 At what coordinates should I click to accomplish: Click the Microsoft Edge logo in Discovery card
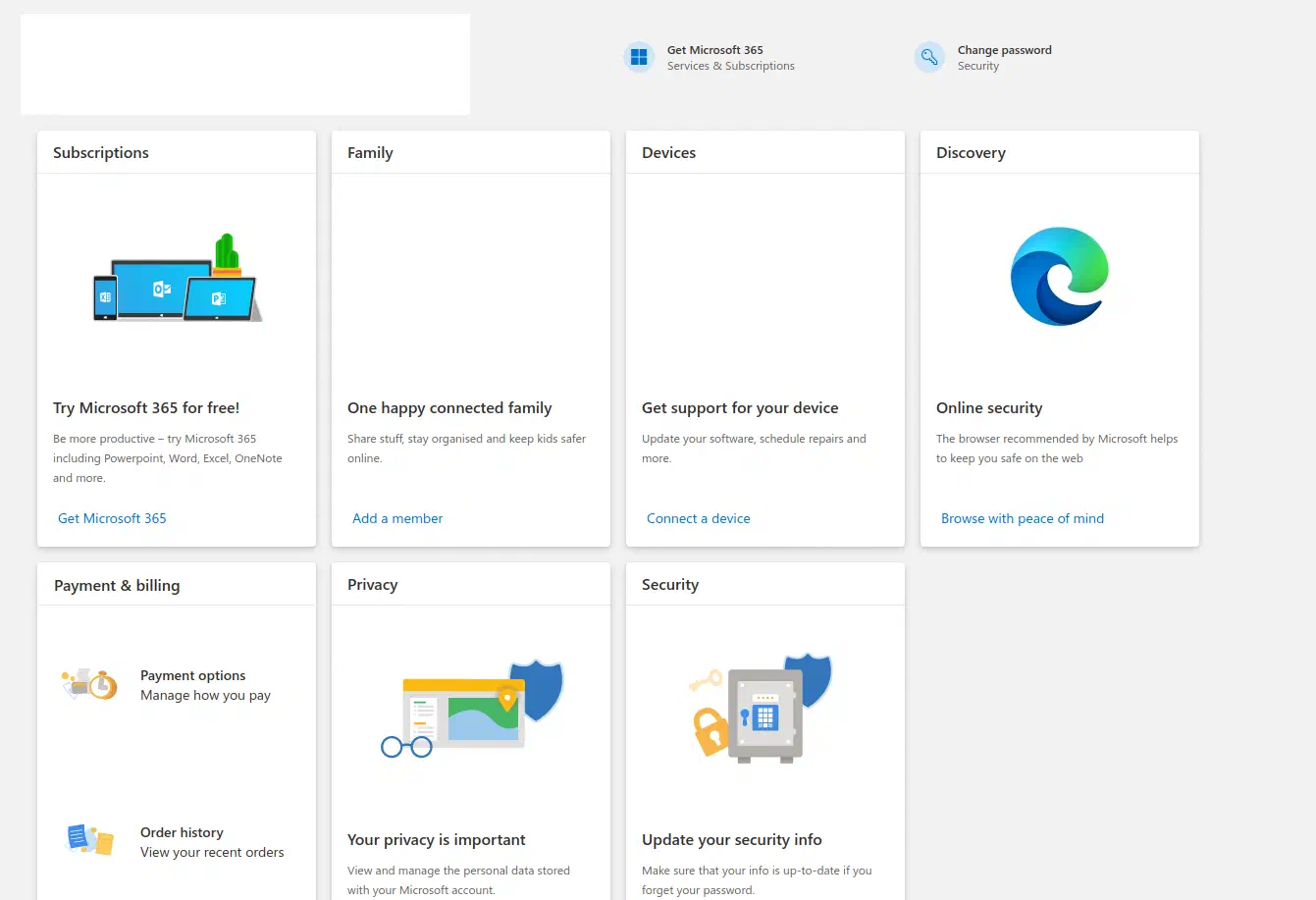[1059, 276]
